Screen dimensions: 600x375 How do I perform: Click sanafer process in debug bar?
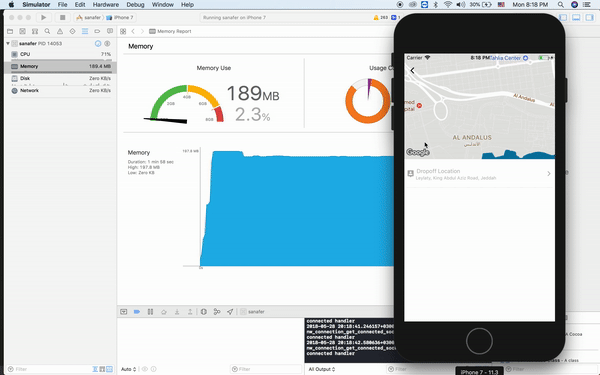pos(253,312)
